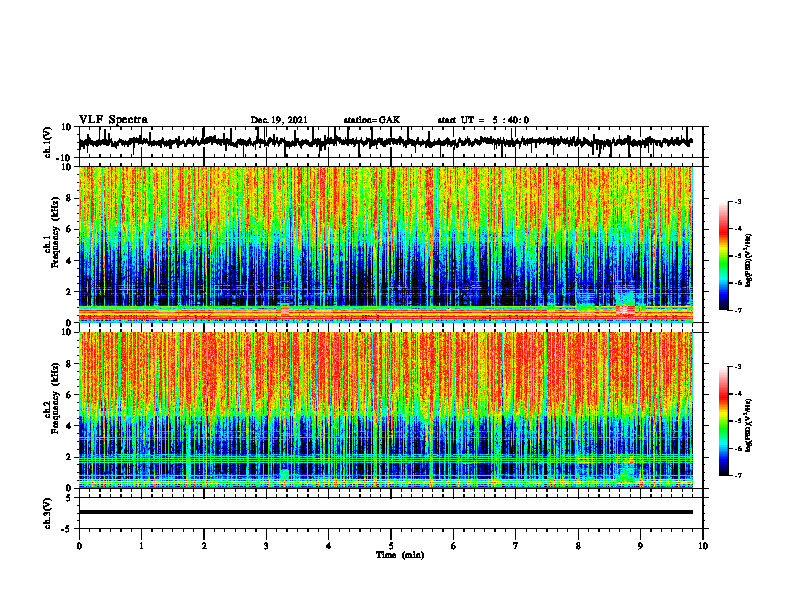Screen dimensions: 792x612
Task: Click the time axis tick label "6"
Action: click(x=454, y=546)
